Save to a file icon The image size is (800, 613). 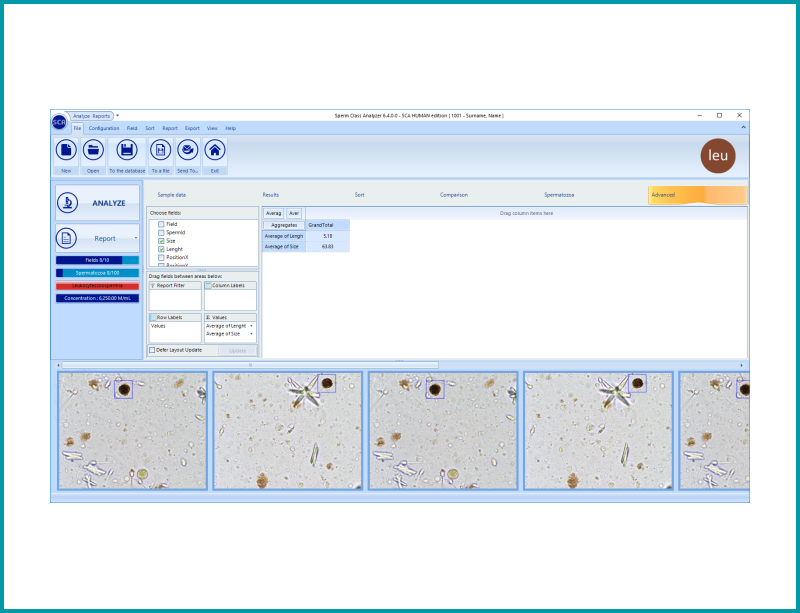coord(160,150)
